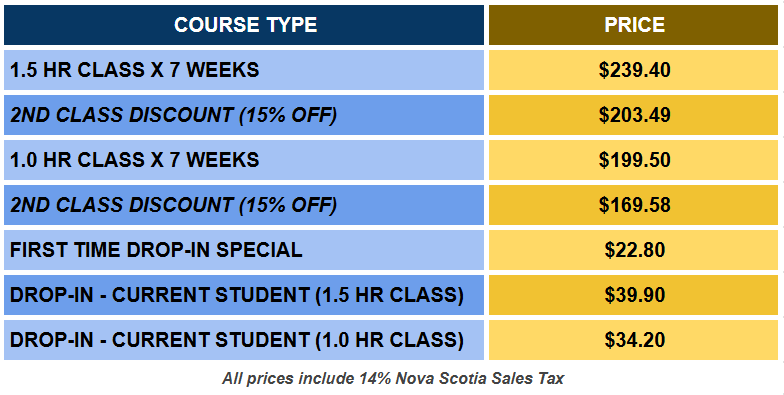Screen dimensions: 784x395
Task: Click the $199.50 price cell
Action: (634, 160)
